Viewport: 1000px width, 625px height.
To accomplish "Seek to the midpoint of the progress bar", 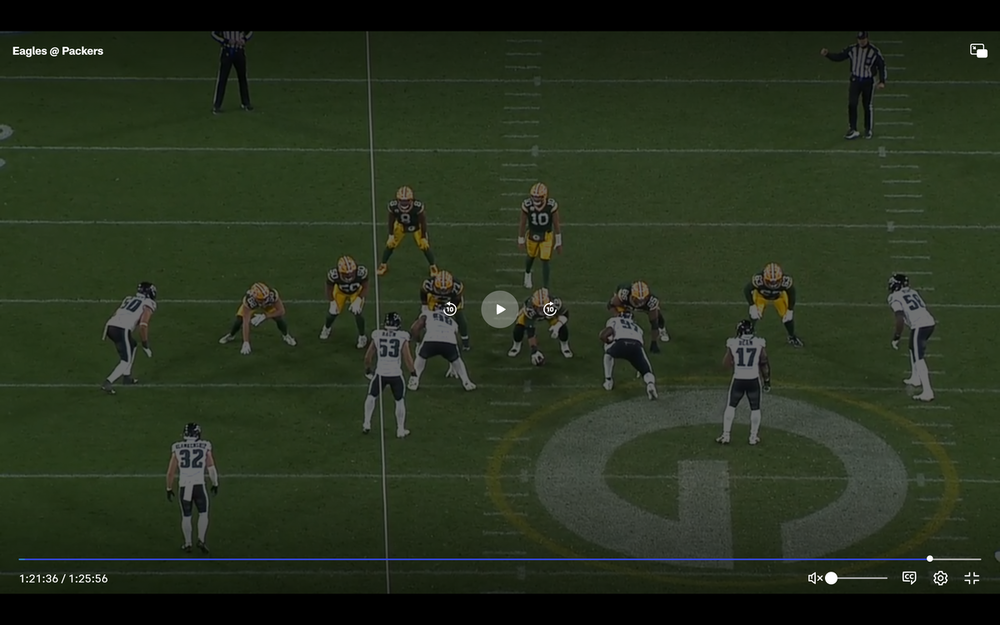I will tap(500, 559).
